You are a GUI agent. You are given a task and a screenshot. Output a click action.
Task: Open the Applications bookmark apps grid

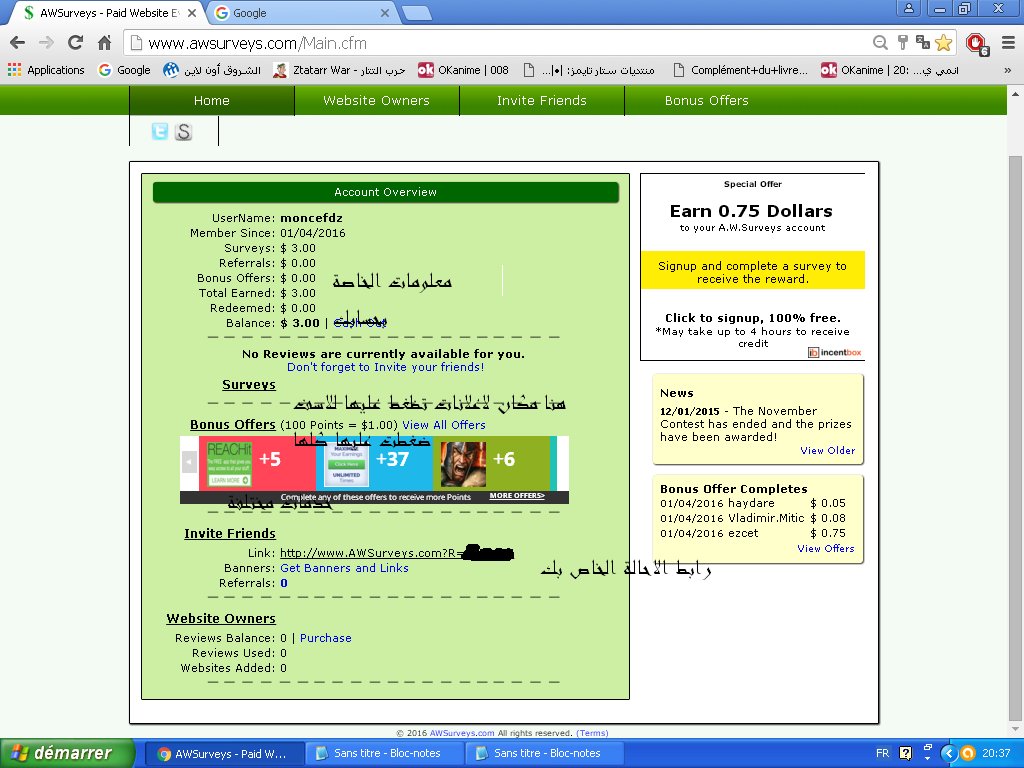[x=46, y=70]
